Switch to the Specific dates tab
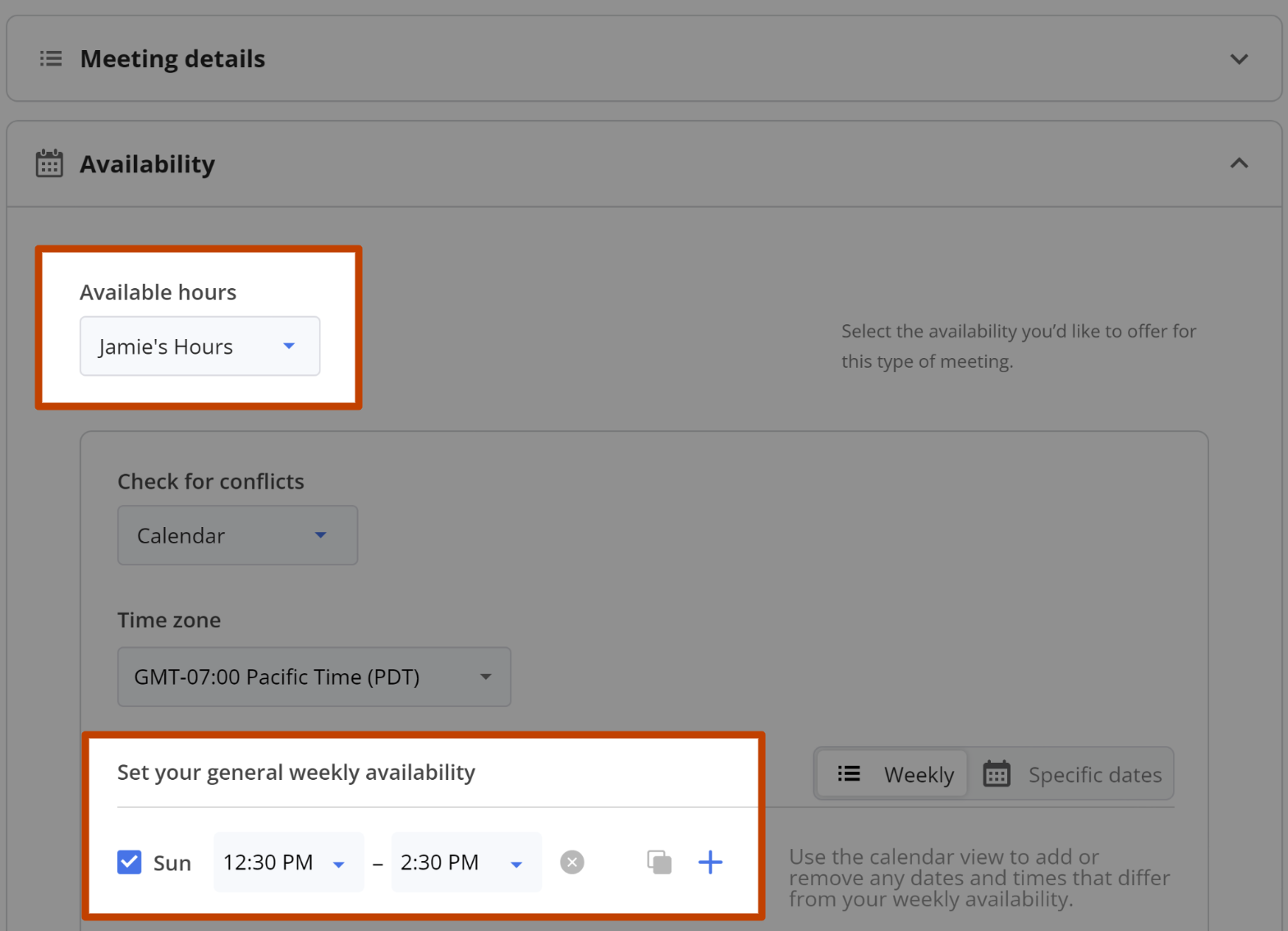Image resolution: width=1288 pixels, height=931 pixels. point(1071,774)
